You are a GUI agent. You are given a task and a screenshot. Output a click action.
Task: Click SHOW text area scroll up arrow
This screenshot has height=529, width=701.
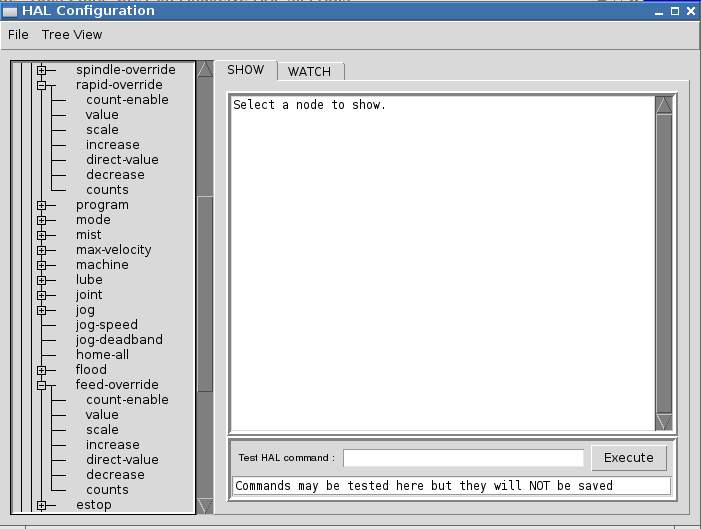click(664, 105)
